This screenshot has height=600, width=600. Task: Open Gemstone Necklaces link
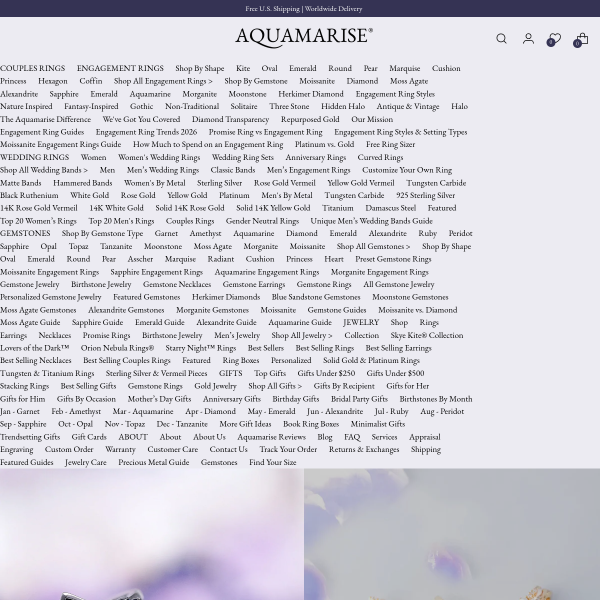[177, 284]
